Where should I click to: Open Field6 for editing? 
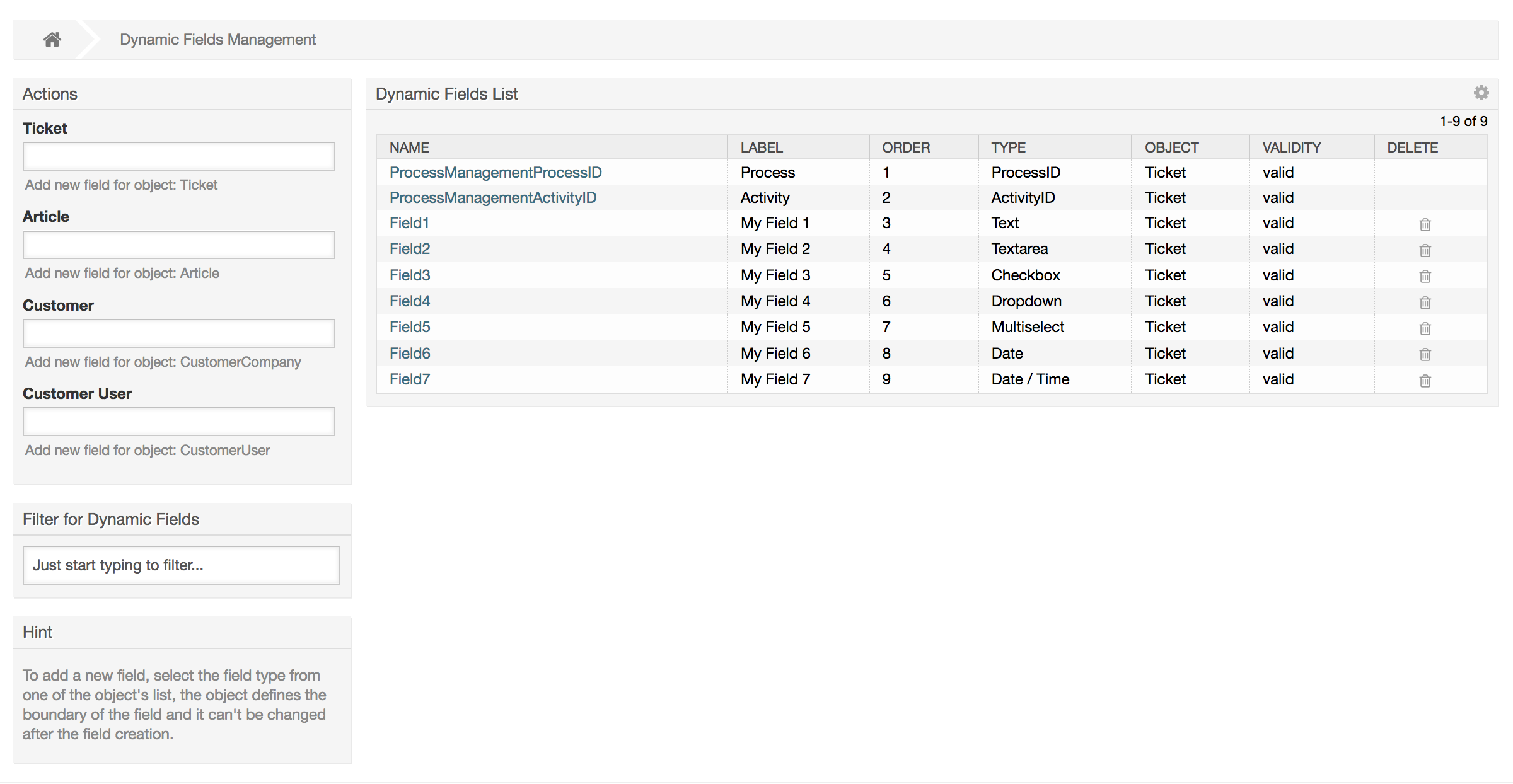point(409,353)
